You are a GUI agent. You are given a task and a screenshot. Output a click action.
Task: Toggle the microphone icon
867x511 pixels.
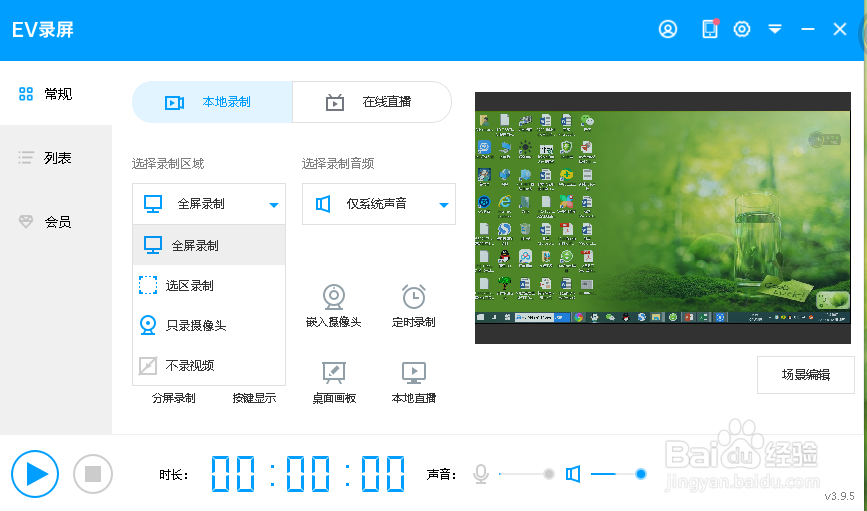tap(481, 474)
